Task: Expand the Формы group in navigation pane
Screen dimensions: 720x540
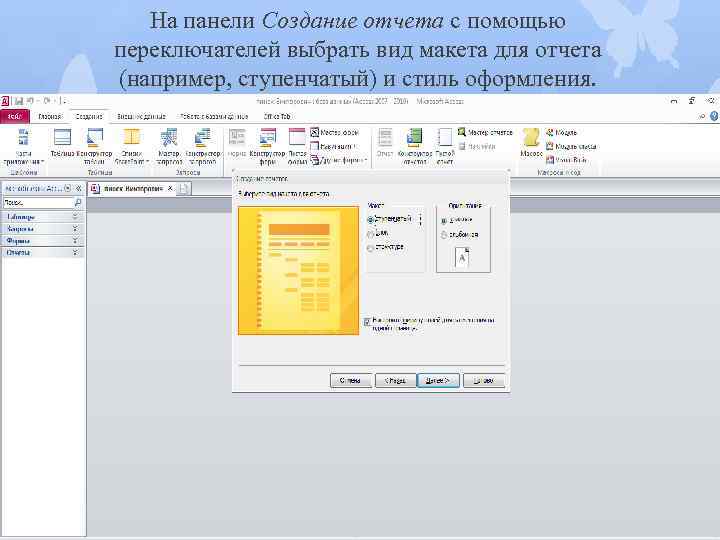Action: tap(43, 241)
